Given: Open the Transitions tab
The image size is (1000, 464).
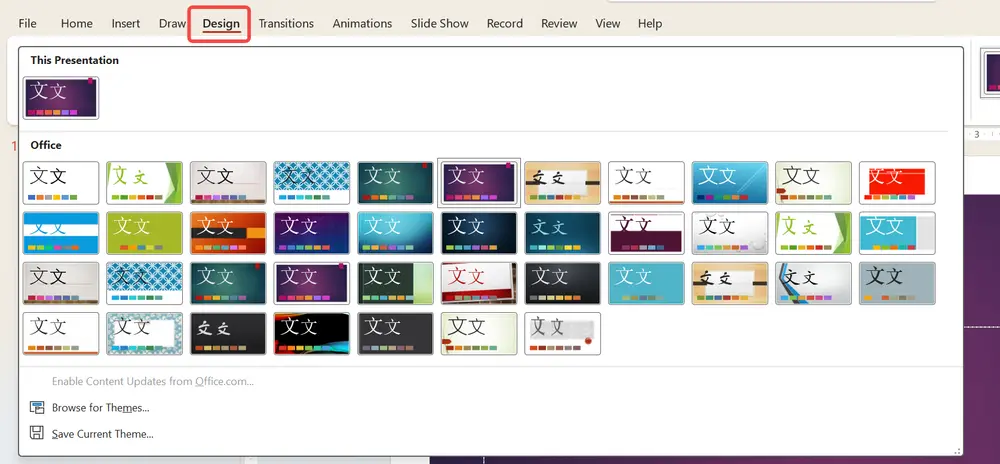Looking at the screenshot, I should 286,24.
